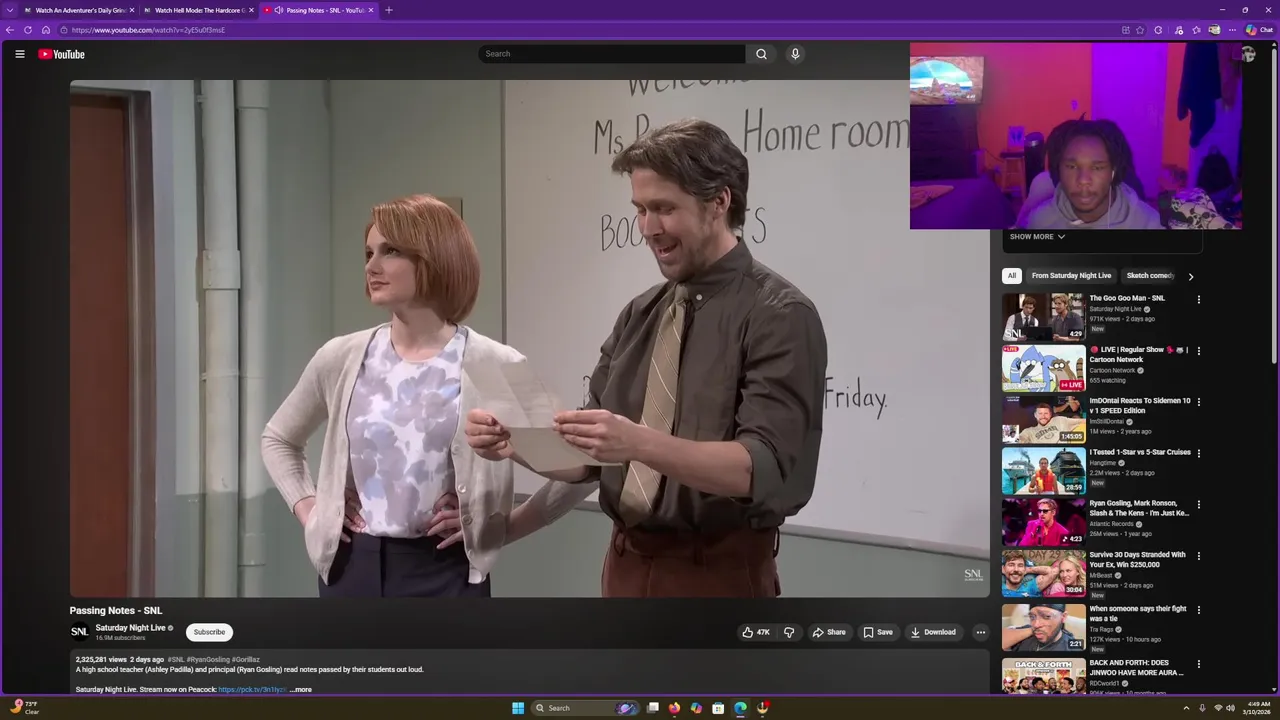
Task: Open options for Survive 30 Days video
Action: pyautogui.click(x=1198, y=556)
